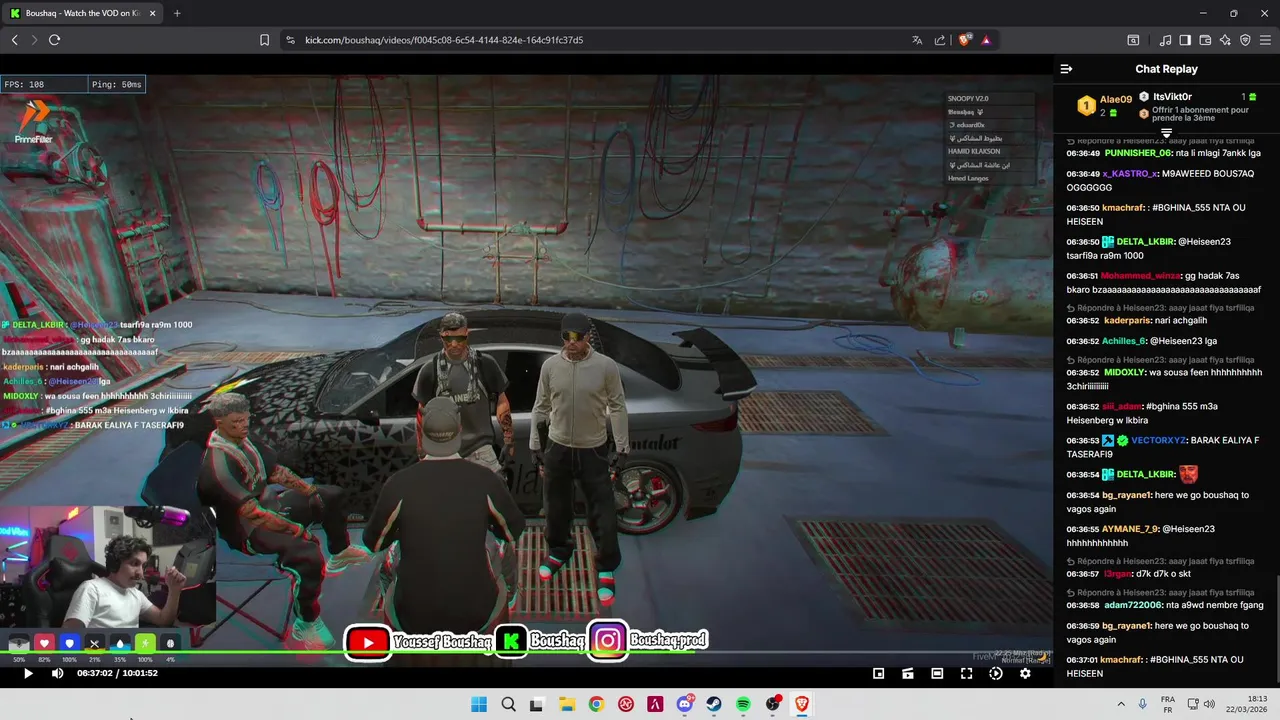
Task: Open Steam from the taskbar
Action: 714,704
